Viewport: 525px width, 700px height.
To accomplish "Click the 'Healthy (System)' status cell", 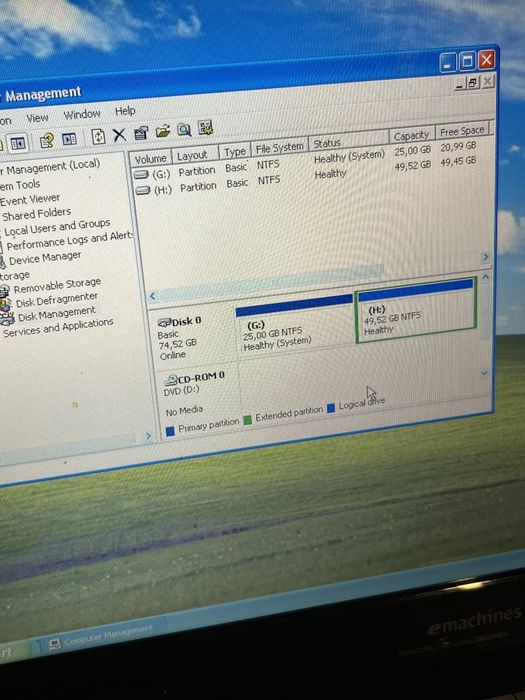I will click(349, 157).
